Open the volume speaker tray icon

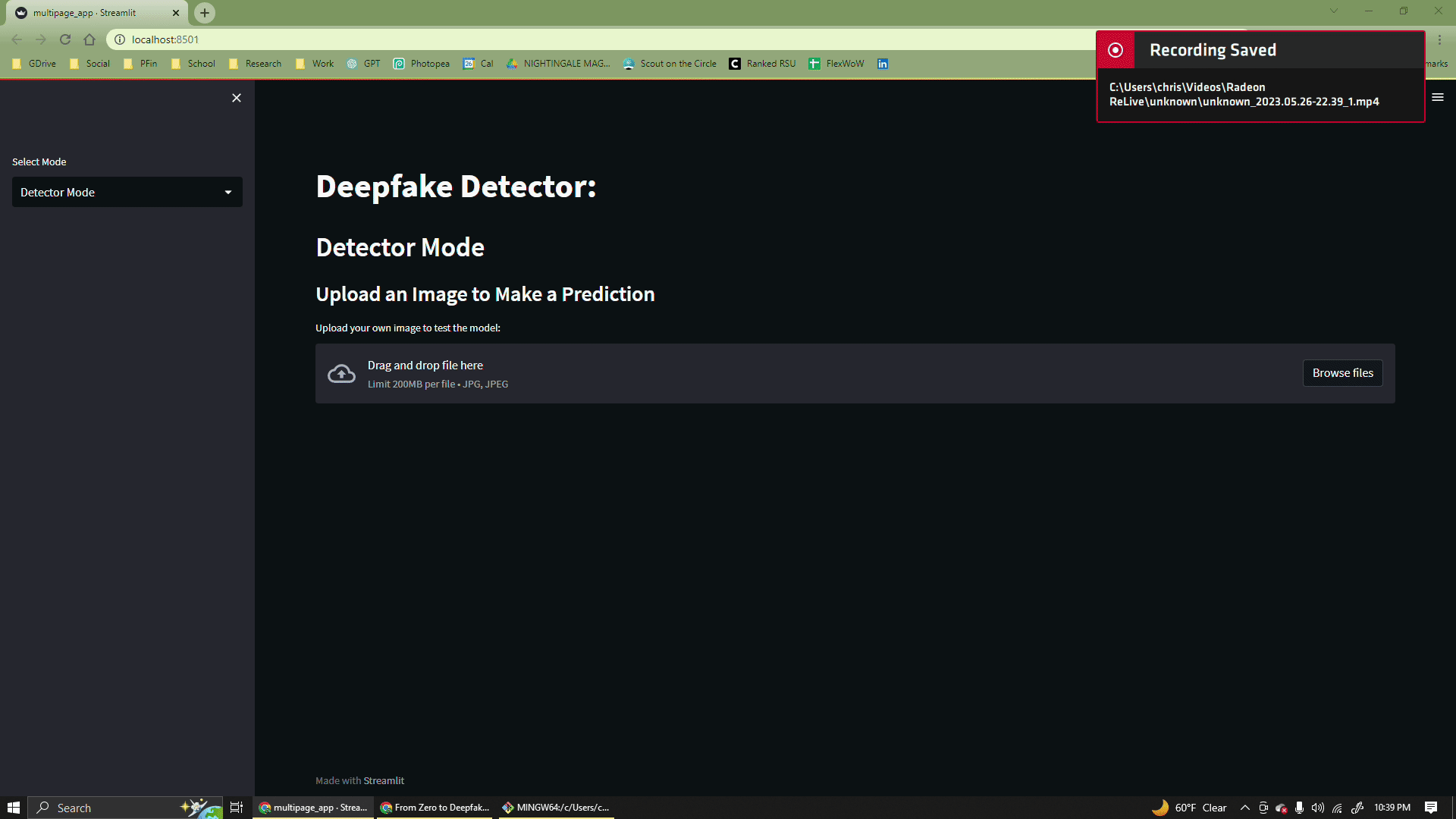1318,808
